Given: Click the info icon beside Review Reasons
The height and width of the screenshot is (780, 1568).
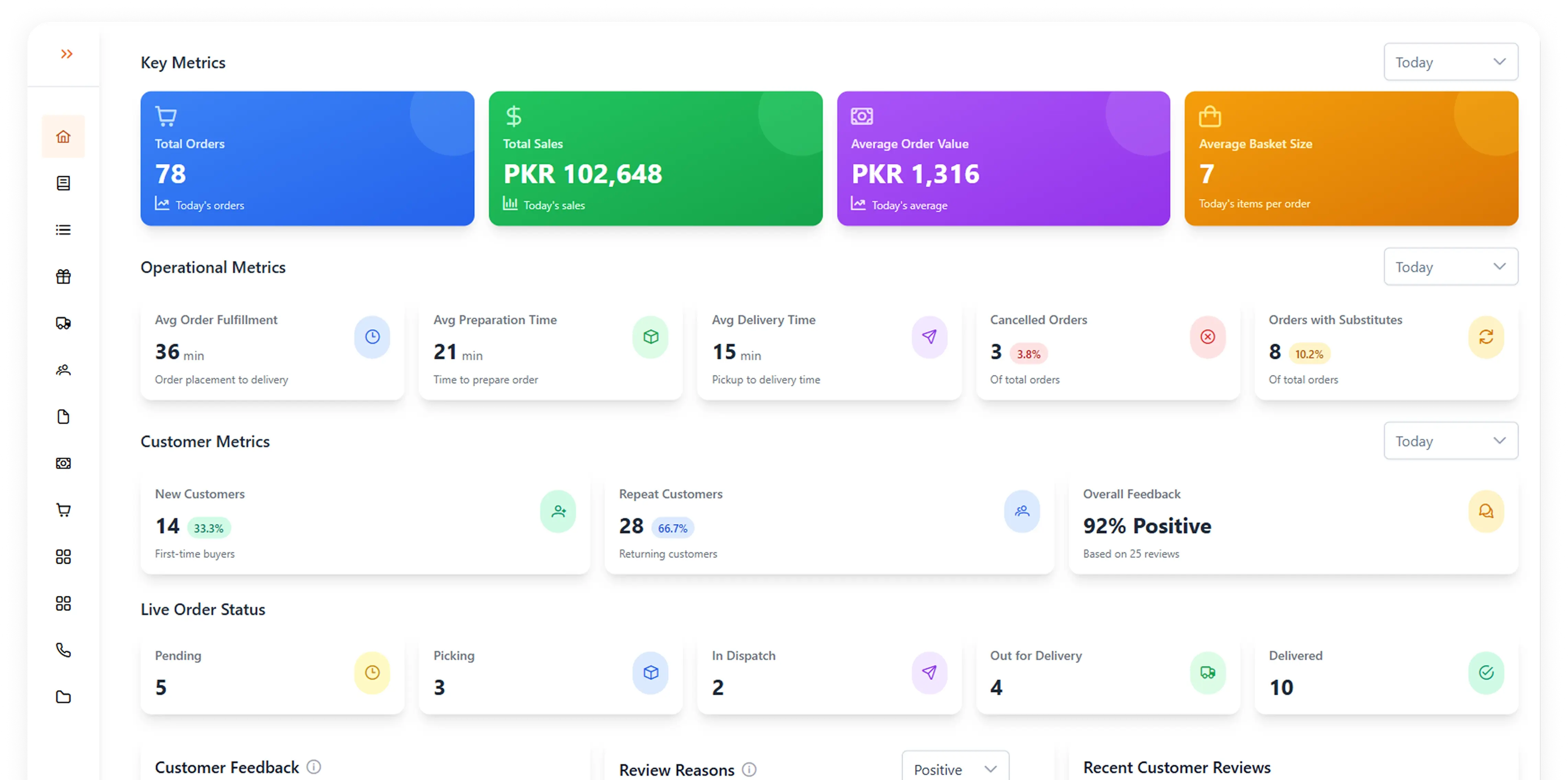Looking at the screenshot, I should click(749, 770).
